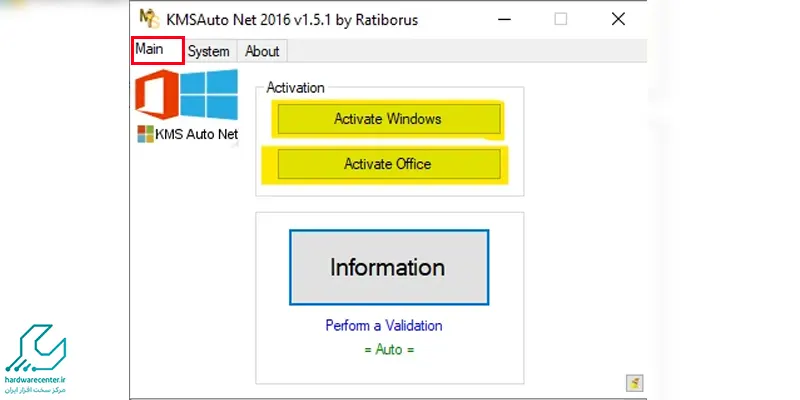800x400 pixels.
Task: Click the KMSAuto title bar app icon
Action: click(x=149, y=19)
